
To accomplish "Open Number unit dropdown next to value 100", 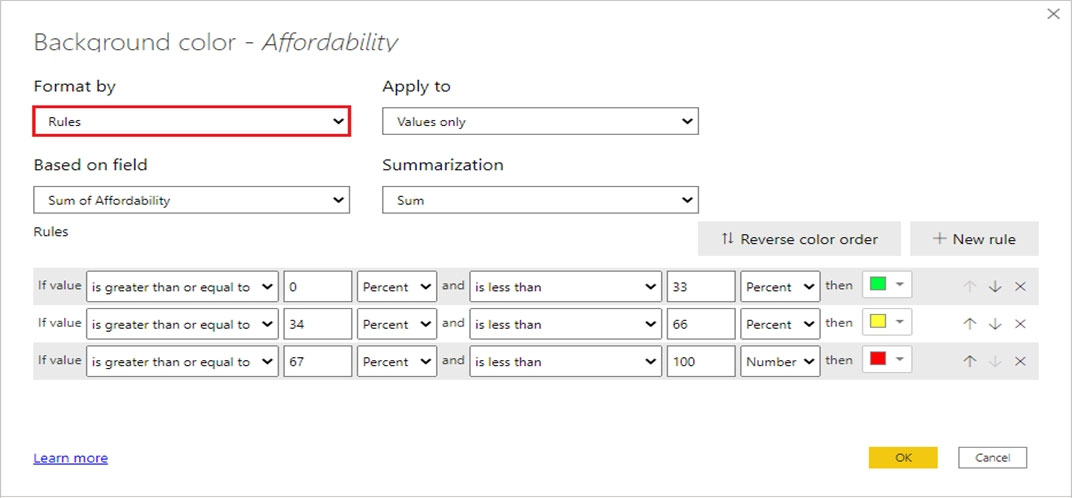I will [x=780, y=361].
